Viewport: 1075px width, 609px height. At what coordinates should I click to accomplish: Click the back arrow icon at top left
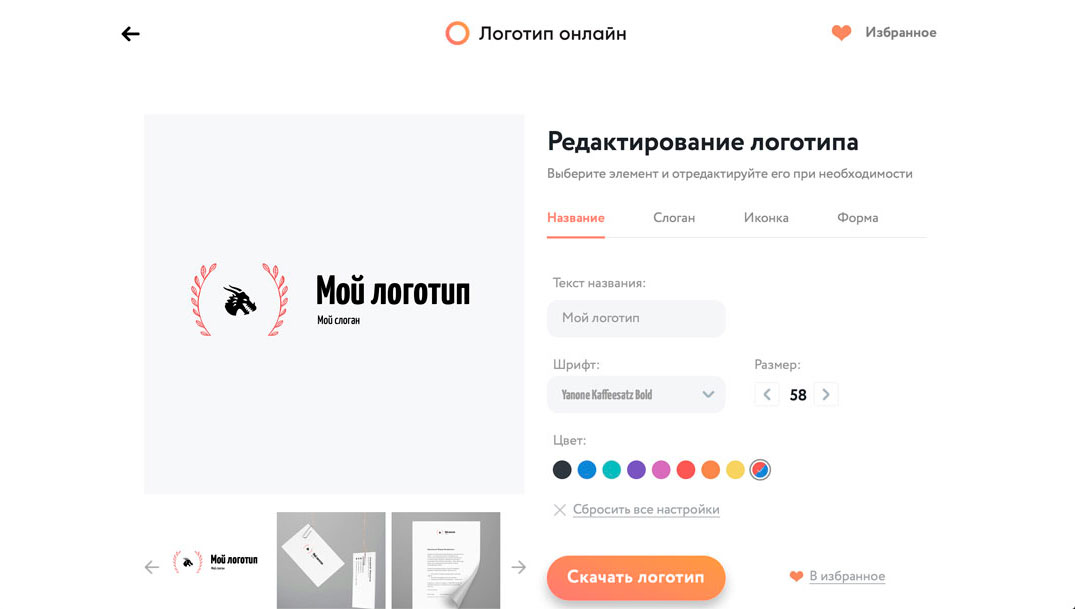130,34
